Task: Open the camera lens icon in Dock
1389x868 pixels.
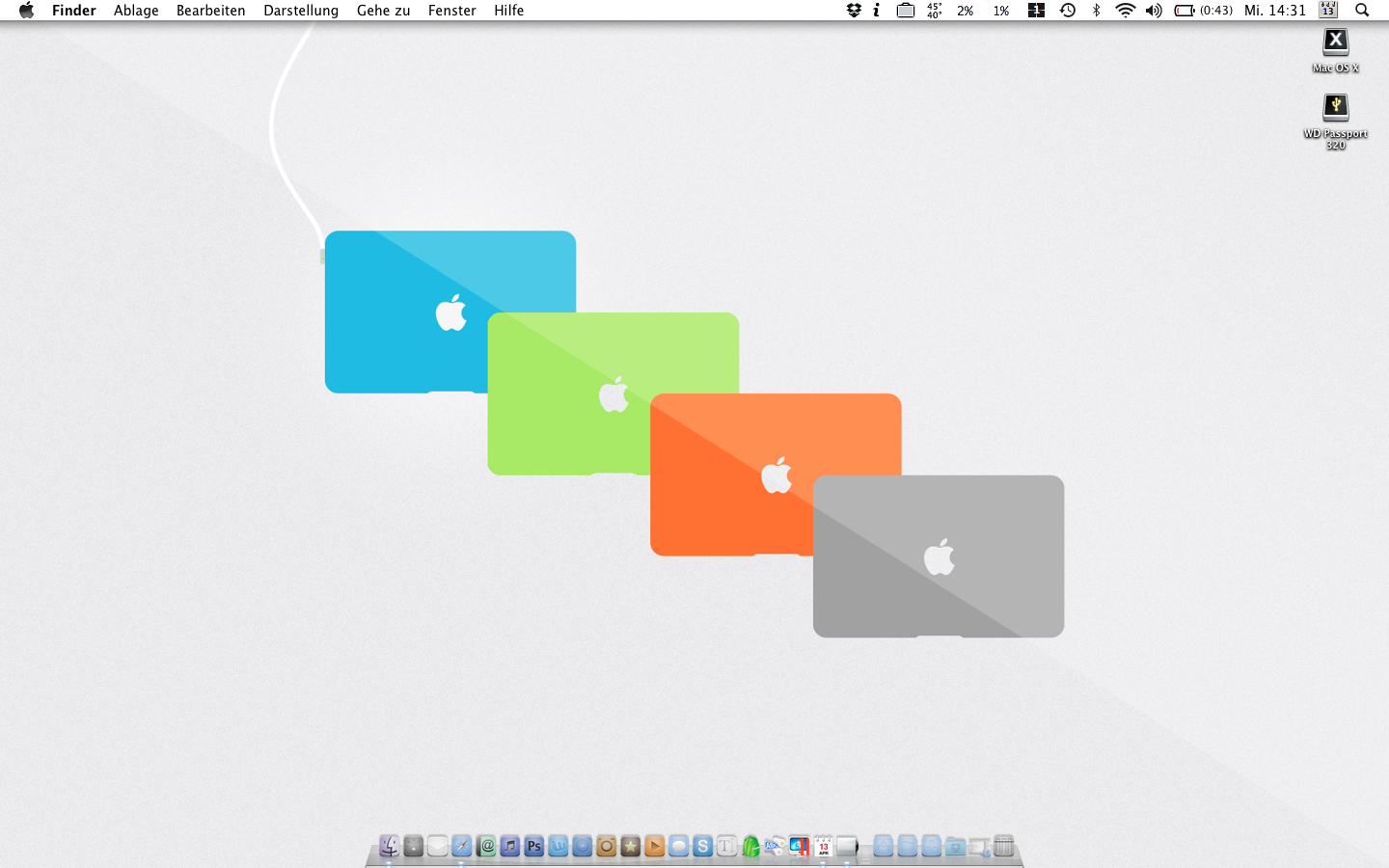Action: coord(606,846)
